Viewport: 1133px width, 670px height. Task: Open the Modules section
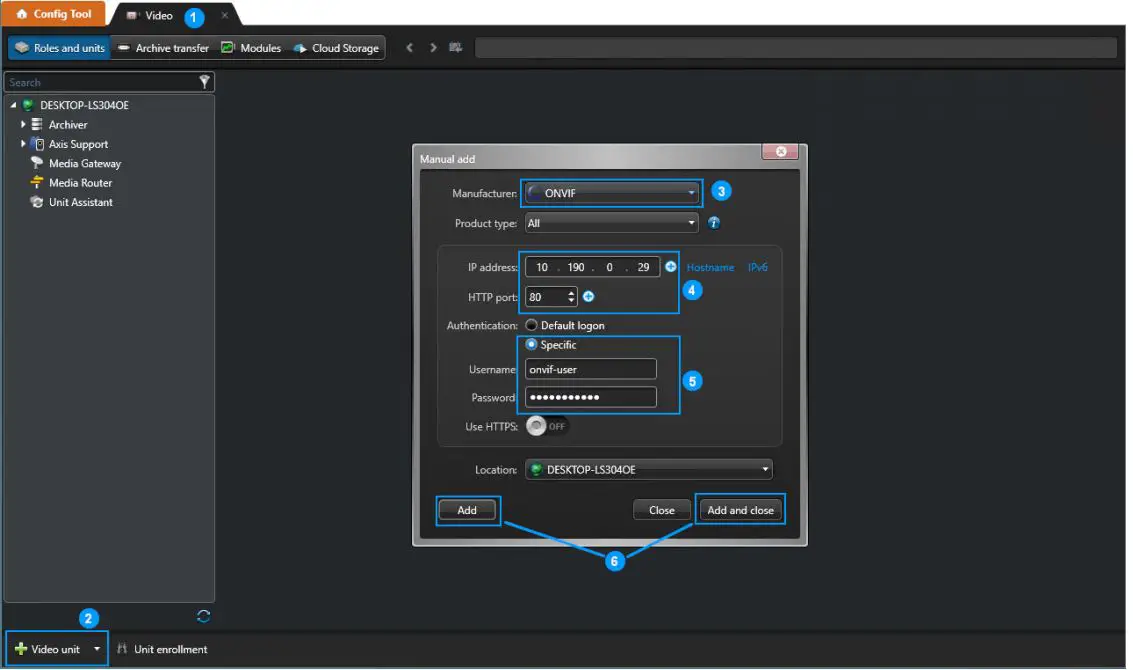[x=251, y=48]
